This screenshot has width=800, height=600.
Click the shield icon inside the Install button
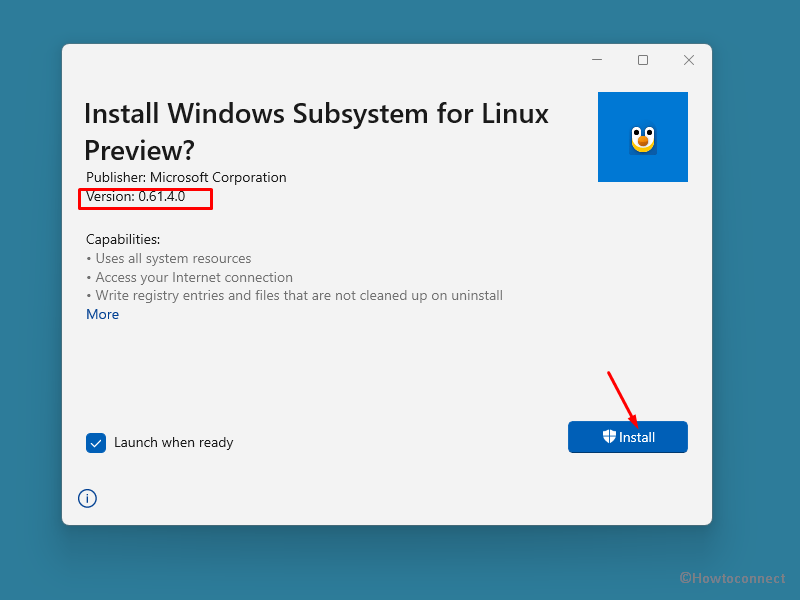tap(607, 437)
